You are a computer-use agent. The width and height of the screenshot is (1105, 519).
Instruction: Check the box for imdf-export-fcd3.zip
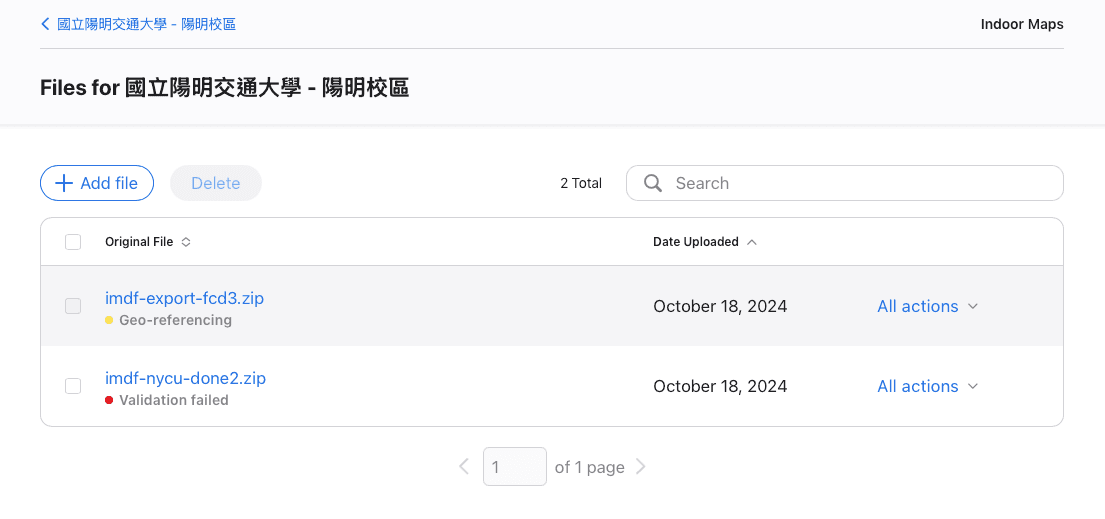tap(73, 306)
